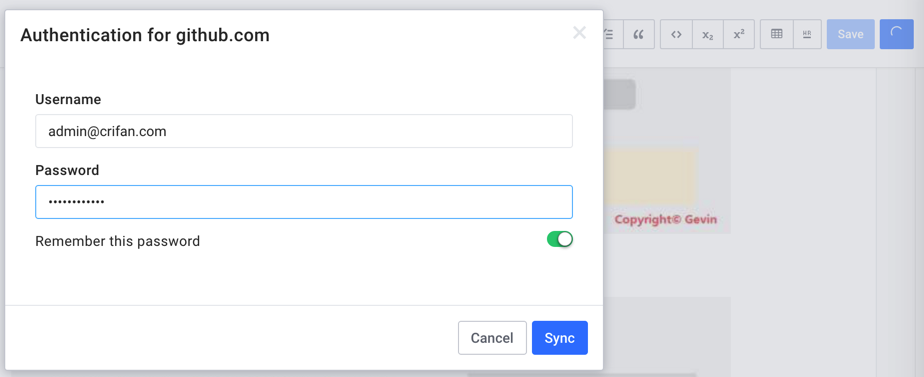Apply subscript formatting from the toolbar

coord(708,34)
